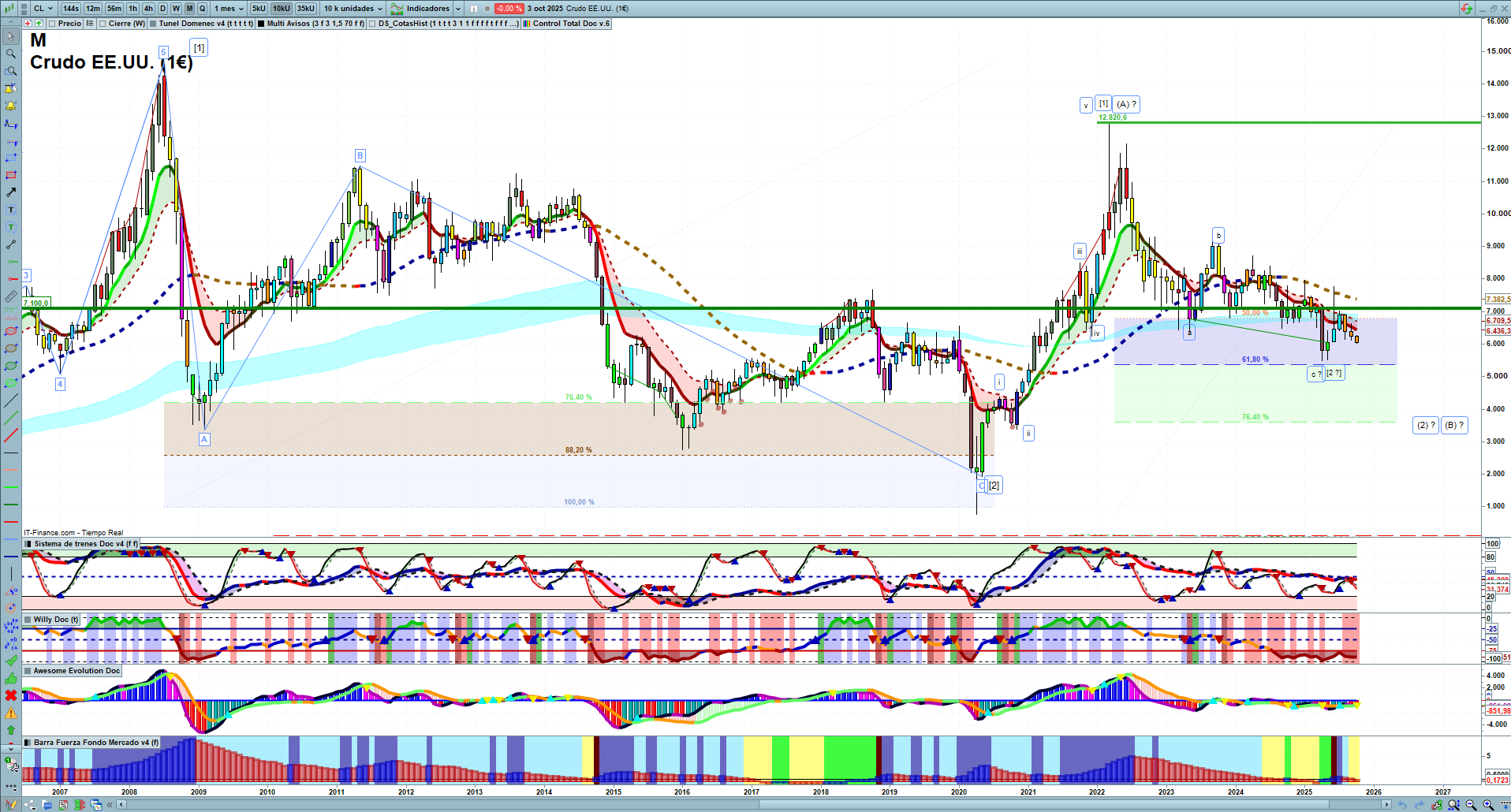Click the chart info icon in top toolbar
Image resolution: width=1511 pixels, height=812 pixels.
tap(473, 9)
